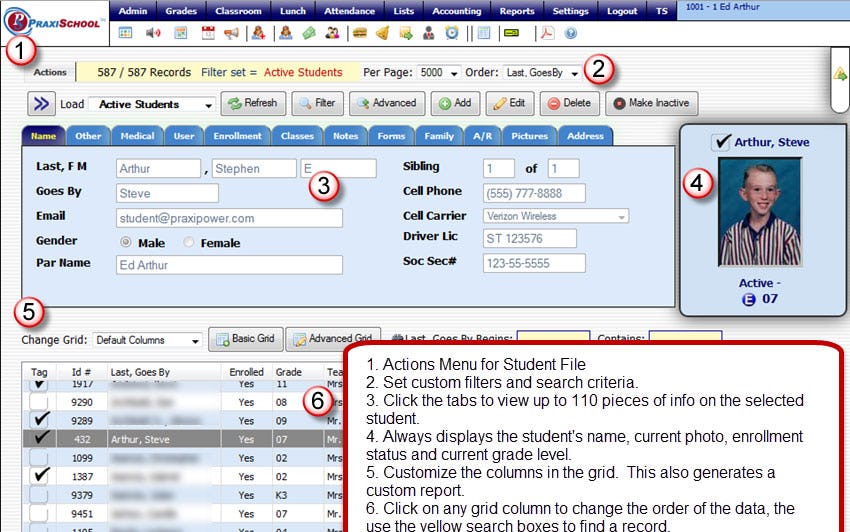This screenshot has height=532, width=850.
Task: Expand the Load Active Students dropdown
Action: 151,104
